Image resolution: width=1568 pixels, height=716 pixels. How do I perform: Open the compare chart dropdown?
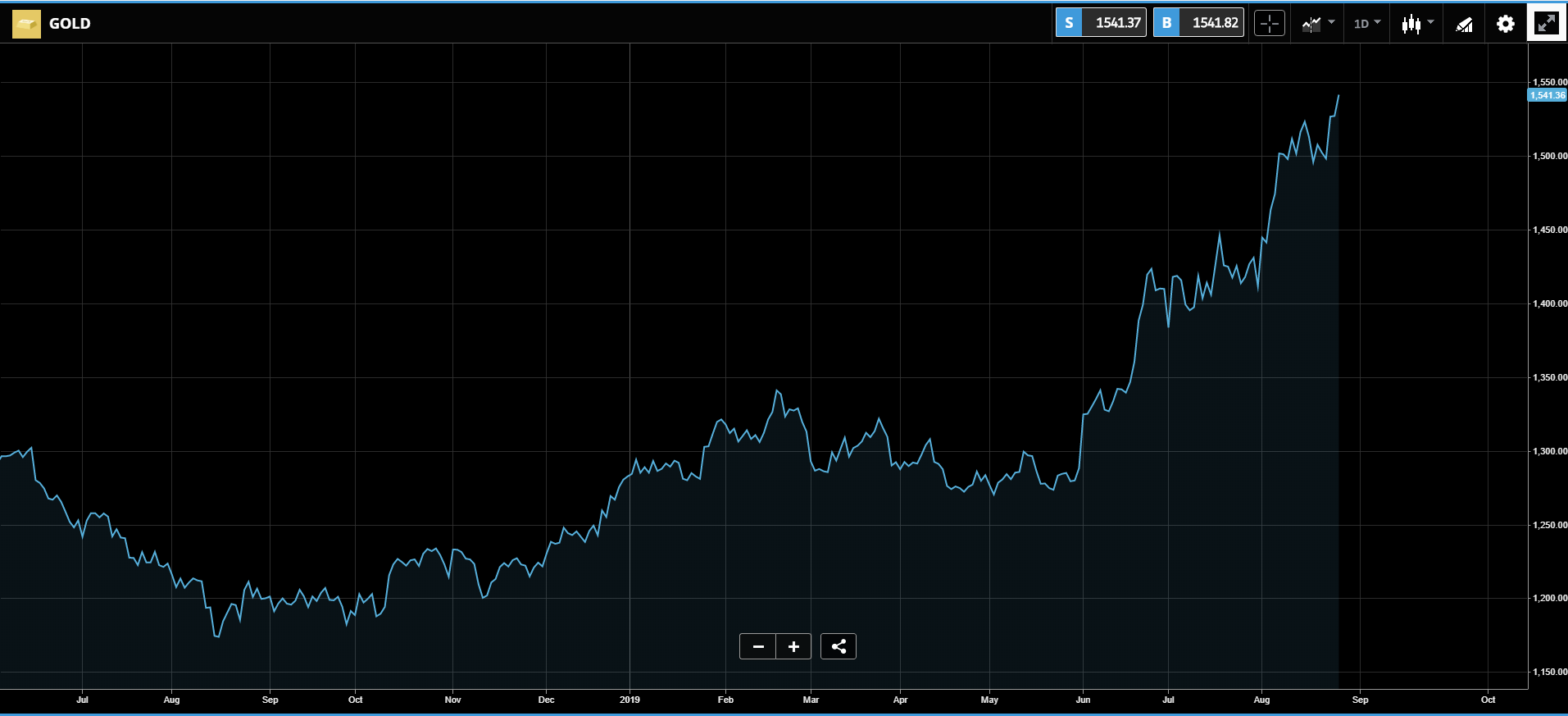[1331, 22]
